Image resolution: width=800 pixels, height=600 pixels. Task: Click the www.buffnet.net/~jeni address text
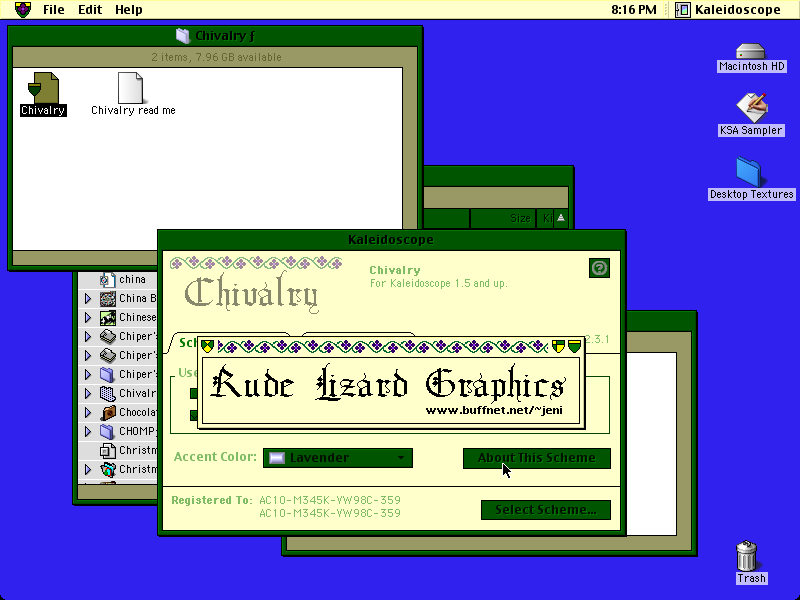click(494, 410)
